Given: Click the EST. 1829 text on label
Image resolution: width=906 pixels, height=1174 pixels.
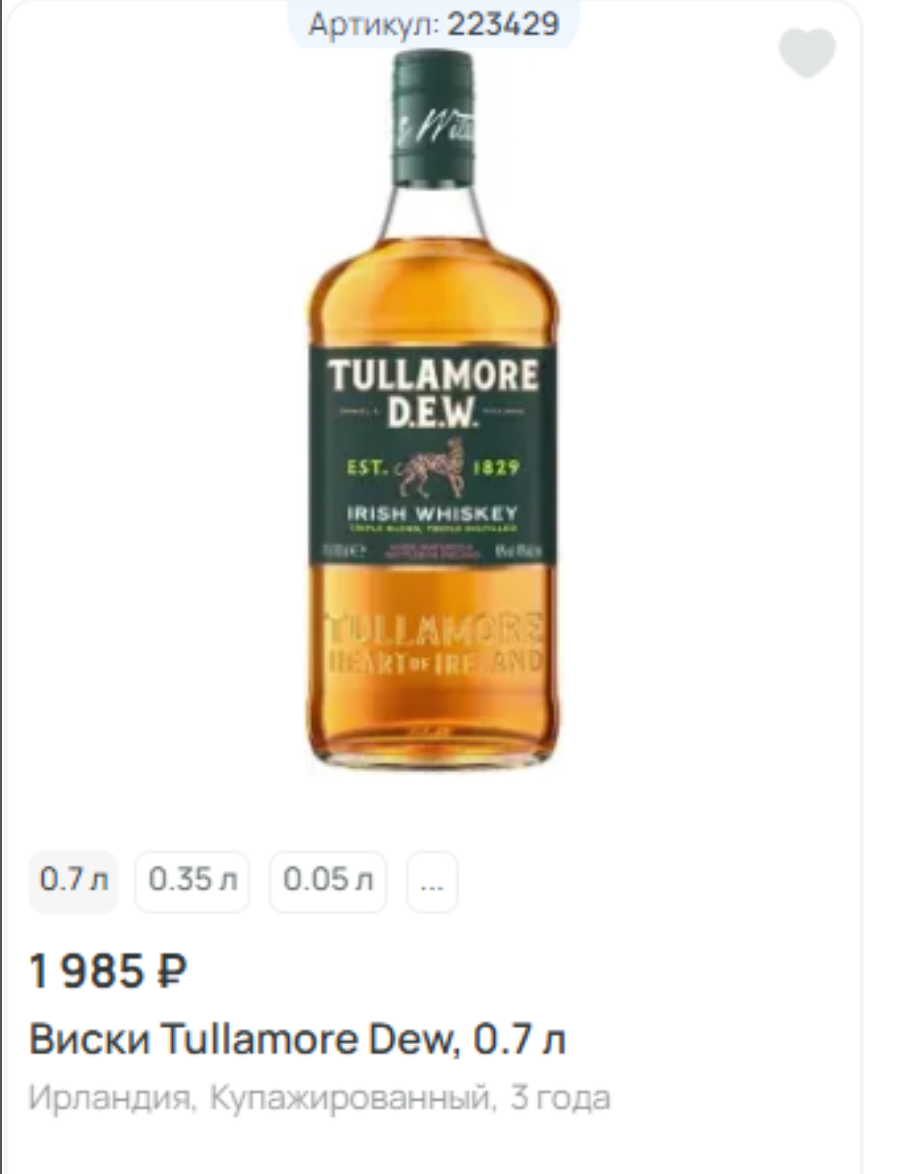Looking at the screenshot, I should point(433,469).
